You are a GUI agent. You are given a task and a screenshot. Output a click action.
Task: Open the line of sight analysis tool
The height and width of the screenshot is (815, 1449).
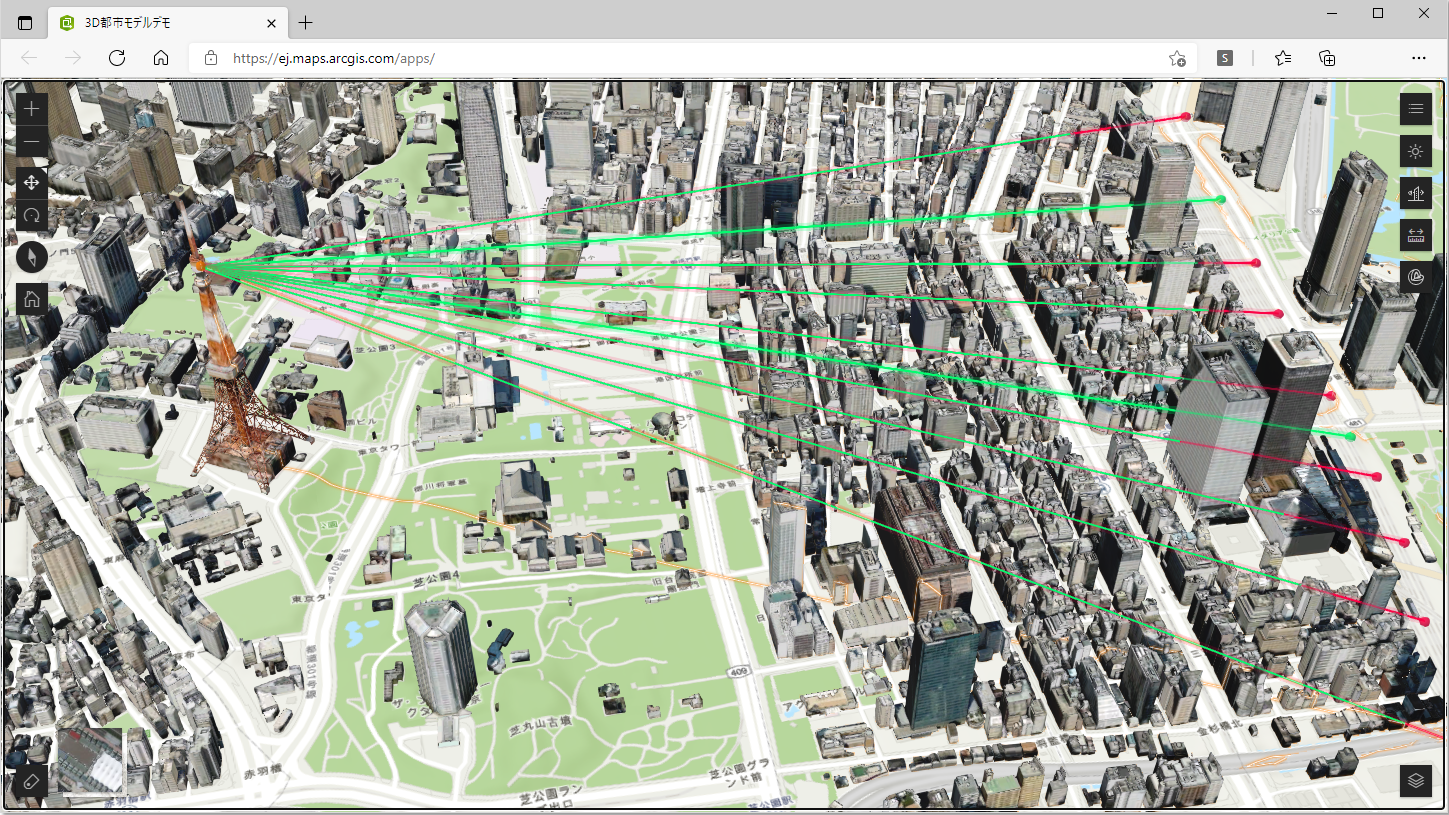tap(1415, 194)
